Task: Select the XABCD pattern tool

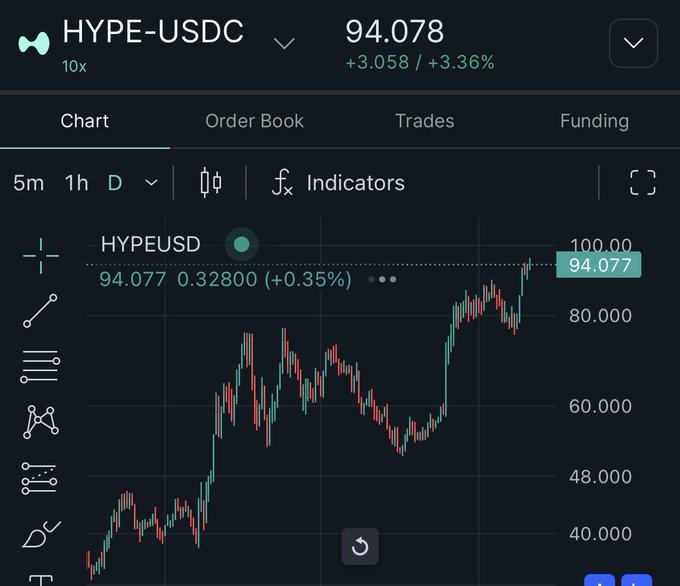Action: [41, 422]
